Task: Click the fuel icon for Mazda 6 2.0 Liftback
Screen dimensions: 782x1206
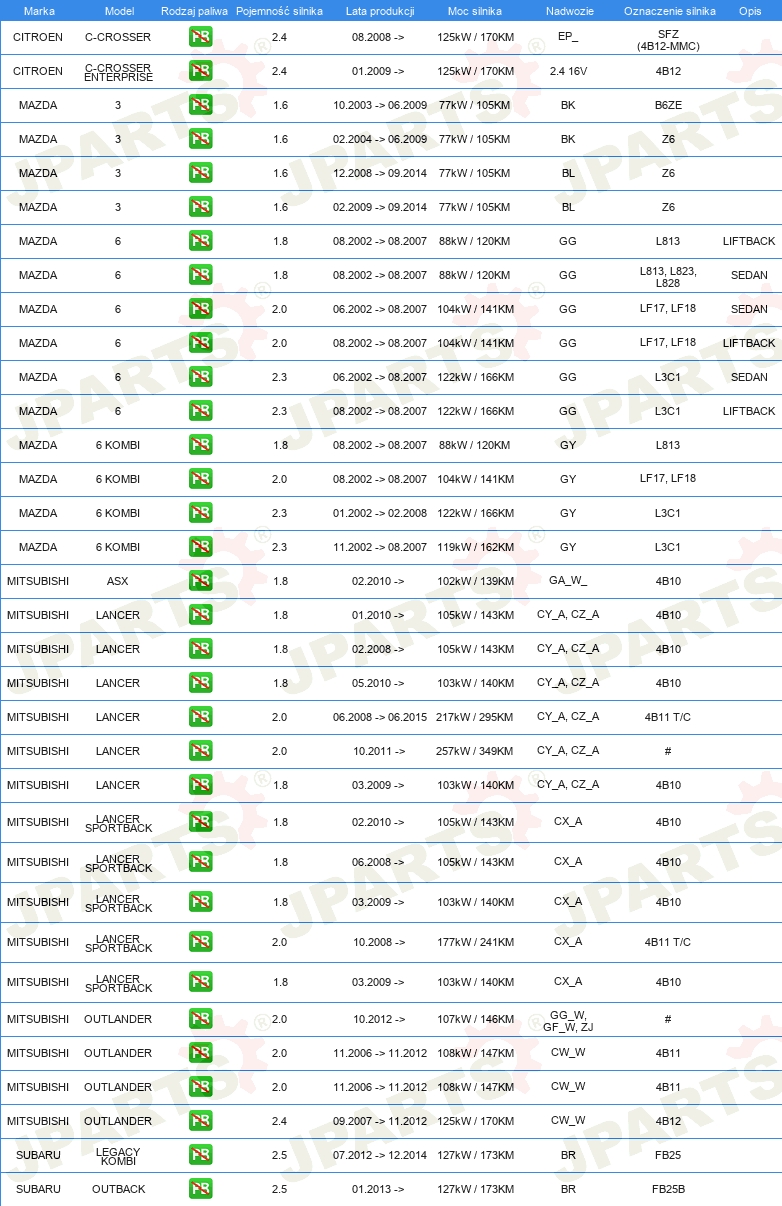Action: [200, 344]
